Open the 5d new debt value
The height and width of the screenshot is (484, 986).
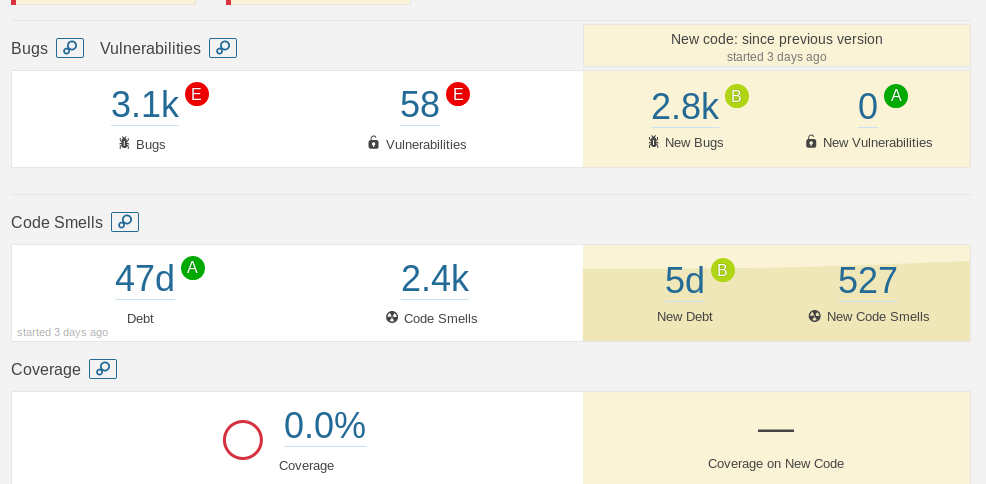point(685,281)
